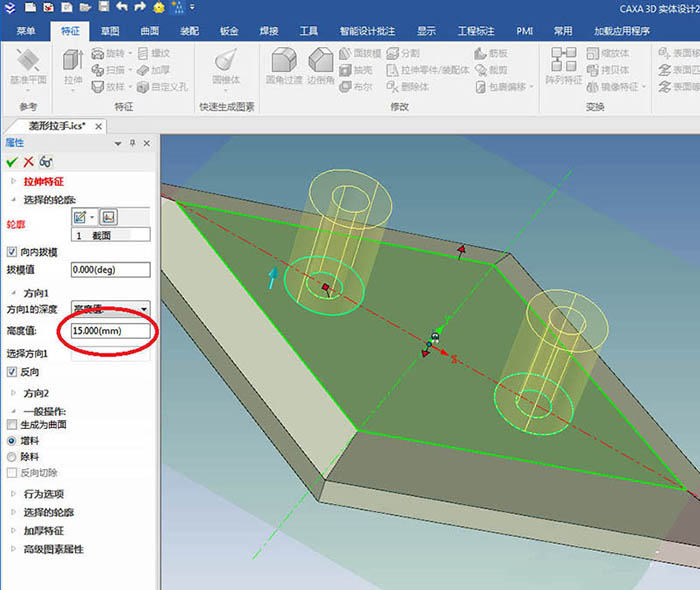Click the 螺纹 thread tool
The width and height of the screenshot is (700, 590).
pyautogui.click(x=154, y=54)
